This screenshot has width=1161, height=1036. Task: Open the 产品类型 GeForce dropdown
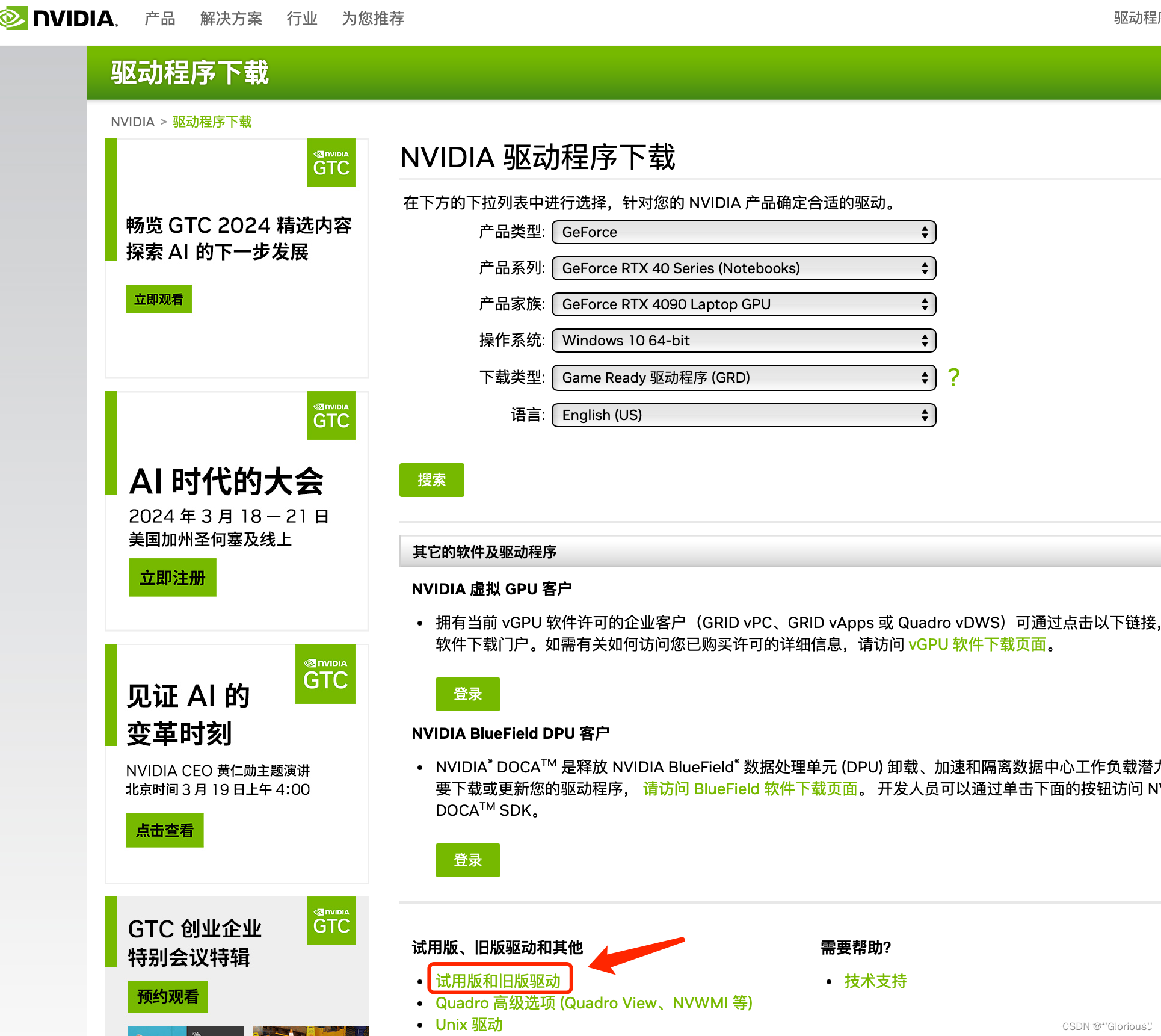point(744,232)
